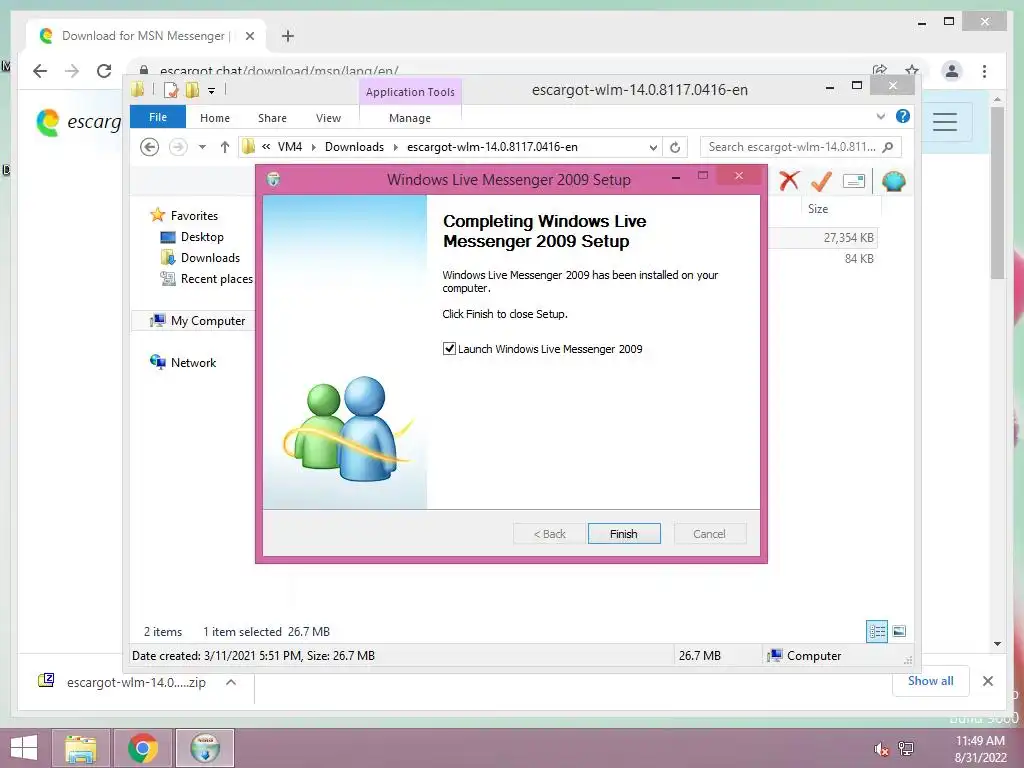The image size is (1024, 768).
Task: Expand the Explorer address bar history dropdown
Action: point(653,148)
